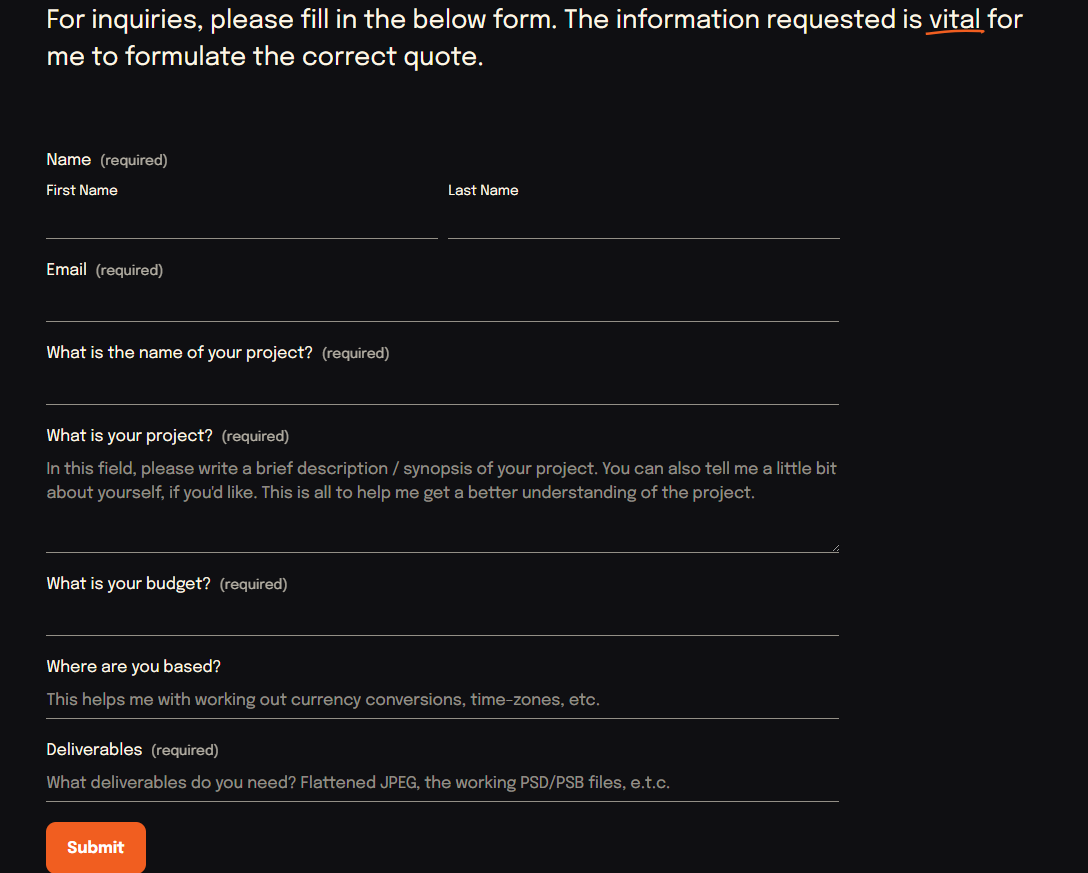This screenshot has height=873, width=1088.
Task: Click the 'Email (required)' label
Action: [x=105, y=269]
